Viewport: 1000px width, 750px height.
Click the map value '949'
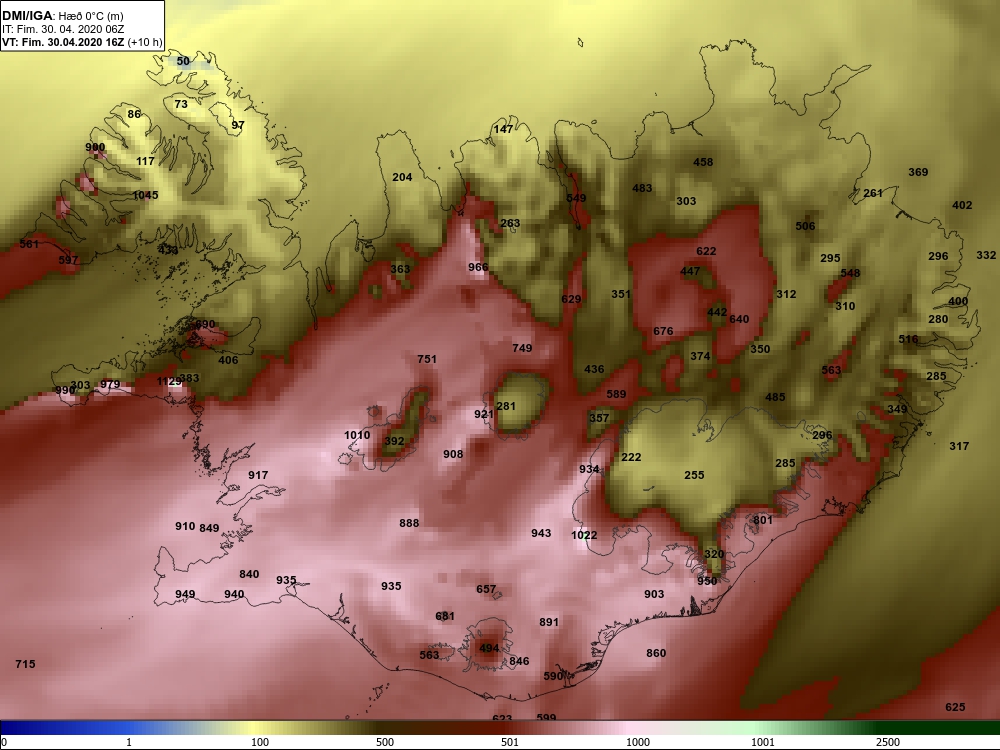pos(185,594)
